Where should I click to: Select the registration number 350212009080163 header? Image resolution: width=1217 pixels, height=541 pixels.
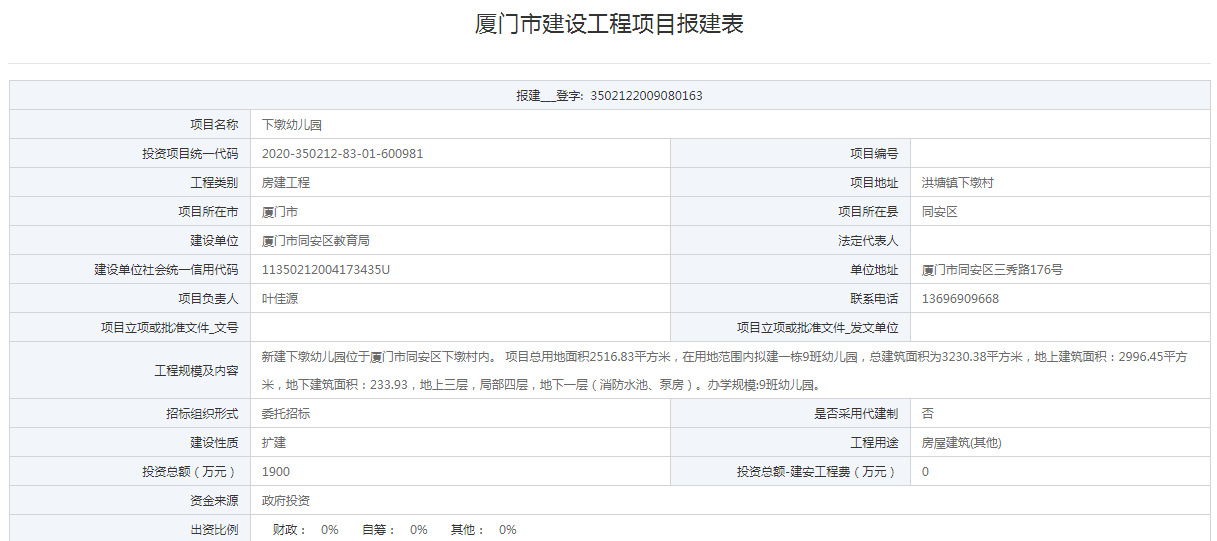609,96
